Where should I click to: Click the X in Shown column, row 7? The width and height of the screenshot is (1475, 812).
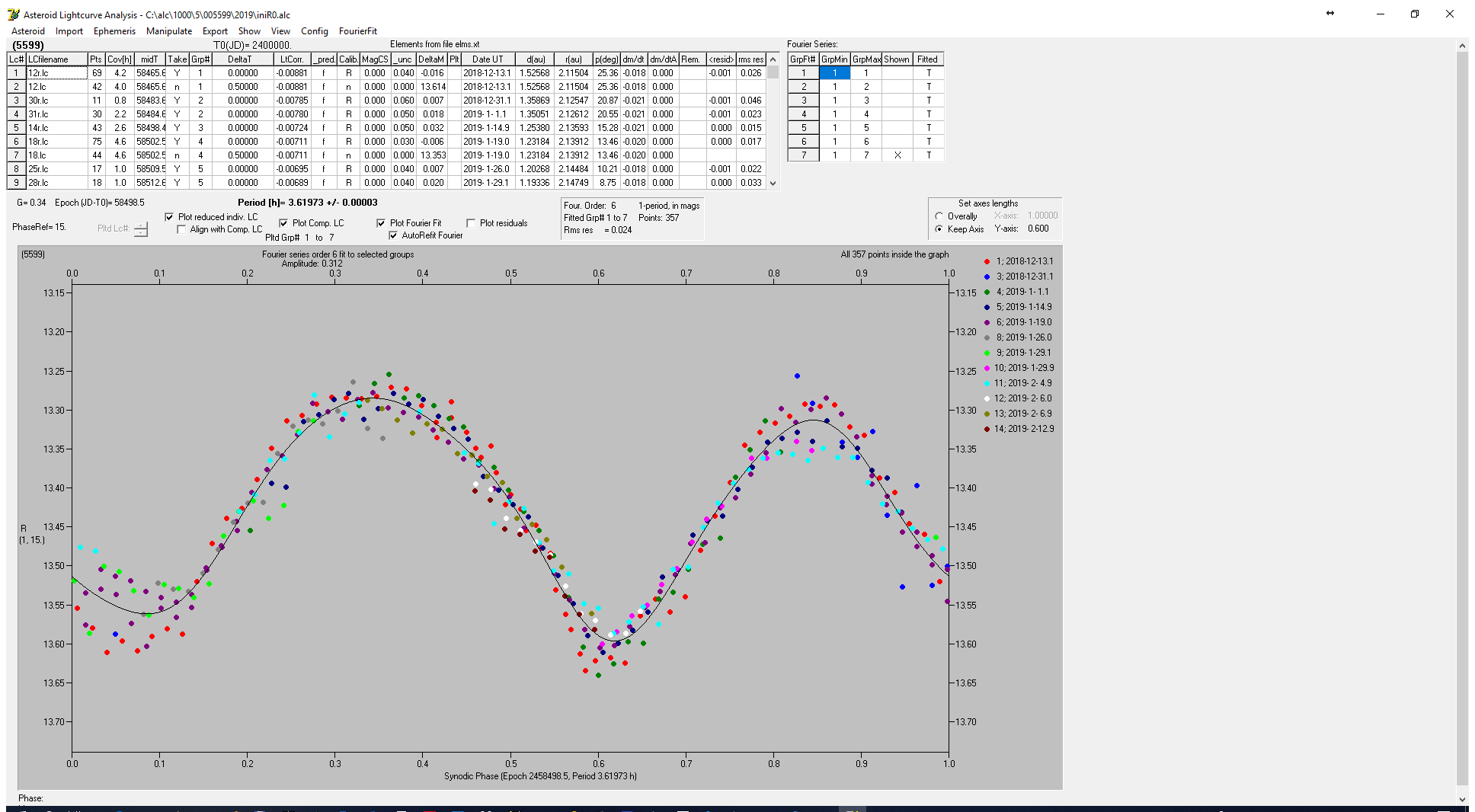[897, 155]
